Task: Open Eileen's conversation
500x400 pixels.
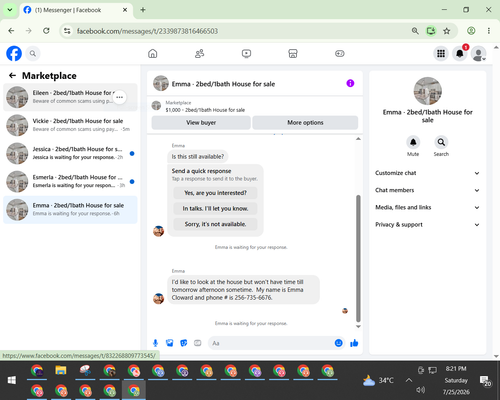Action: pyautogui.click(x=70, y=97)
